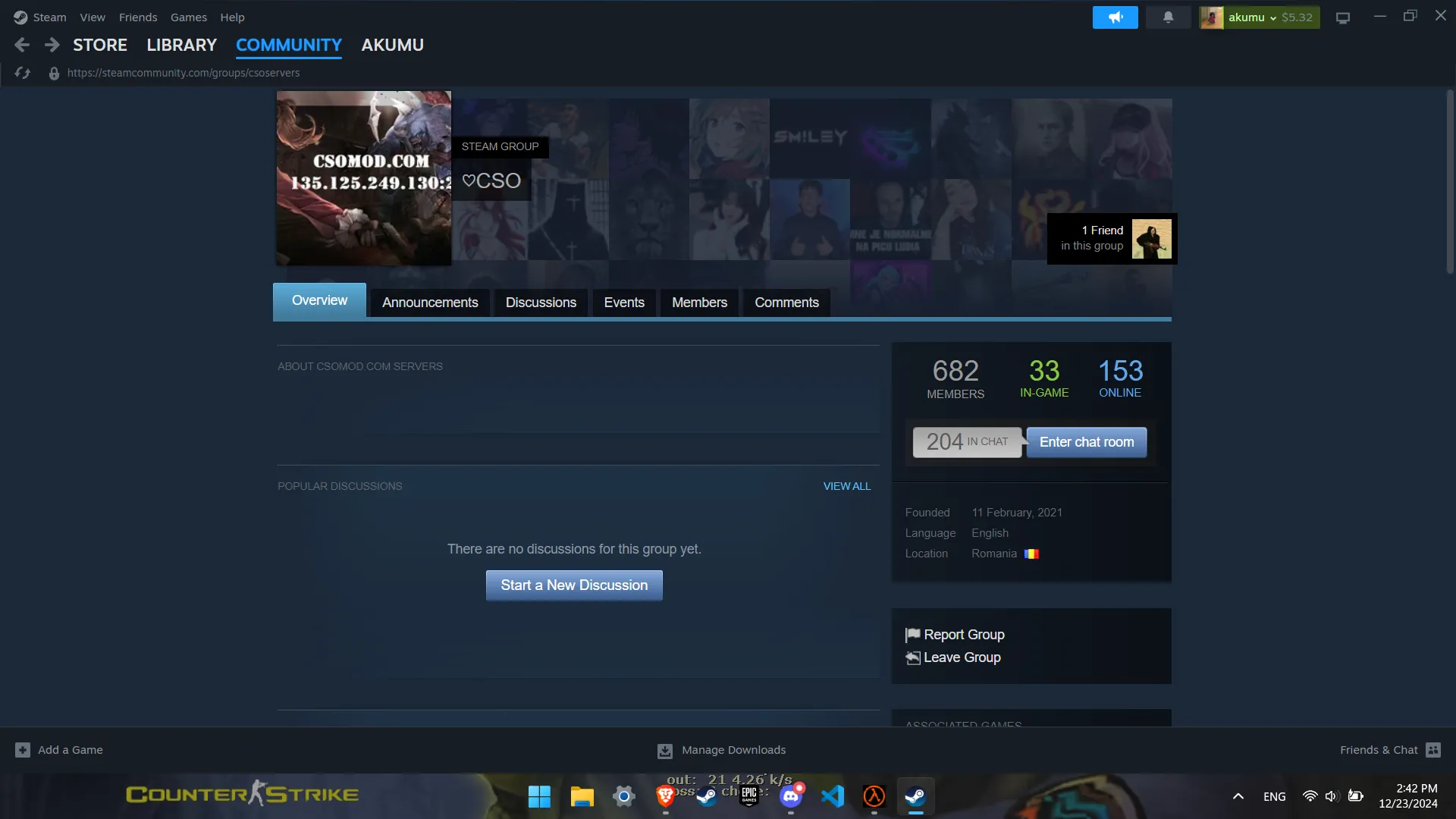Open the CSOMOD.COM group avatar image
This screenshot has height=819, width=1456.
pyautogui.click(x=364, y=178)
